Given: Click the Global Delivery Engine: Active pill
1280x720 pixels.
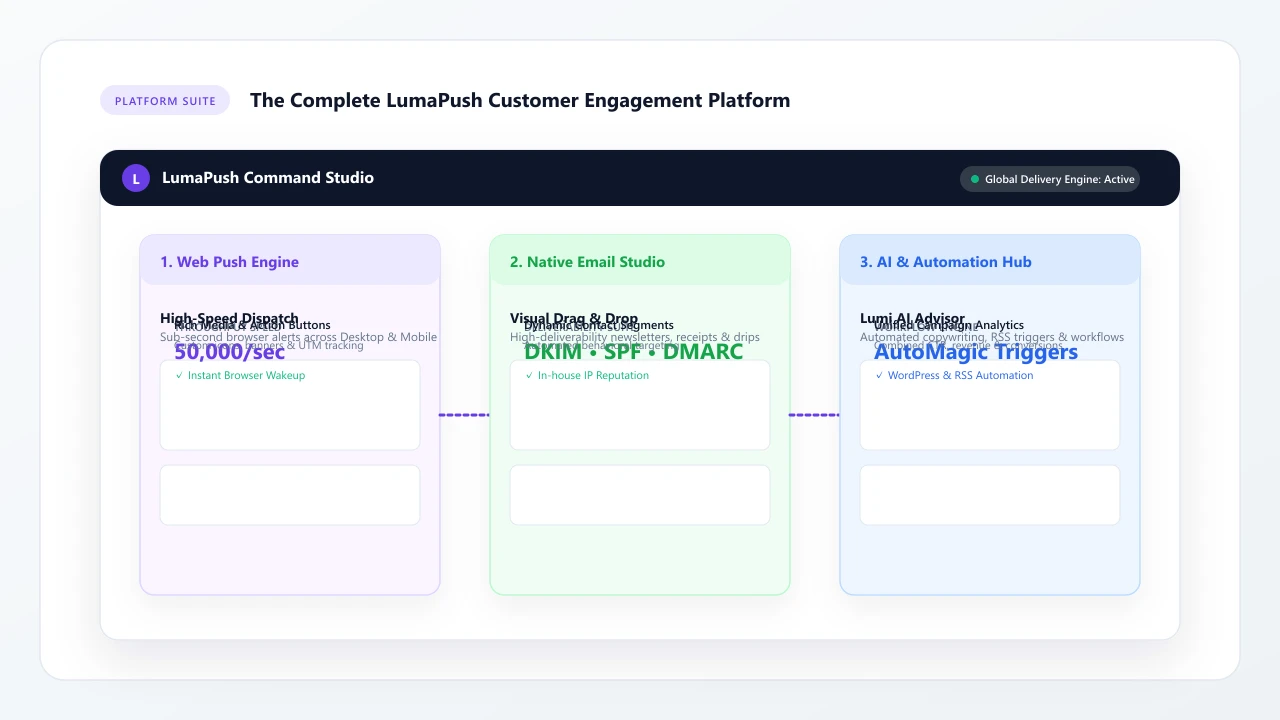Looking at the screenshot, I should tap(1050, 179).
